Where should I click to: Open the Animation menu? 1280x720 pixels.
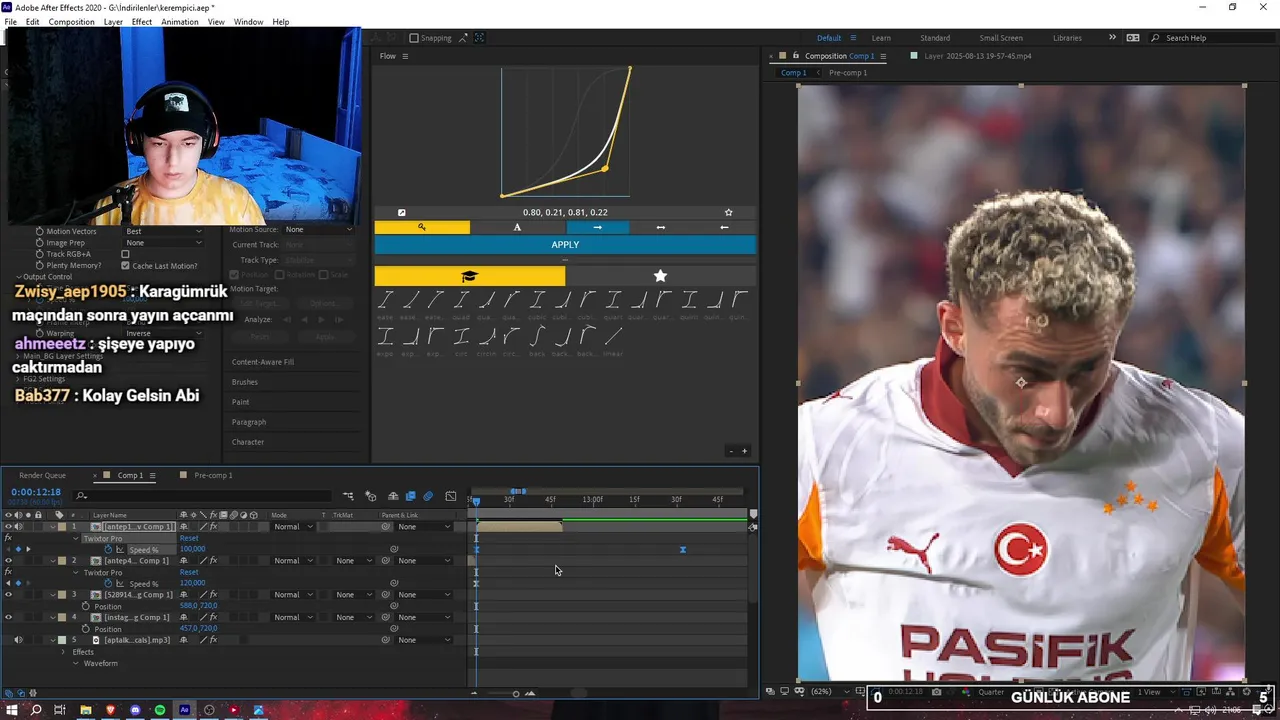tap(179, 21)
